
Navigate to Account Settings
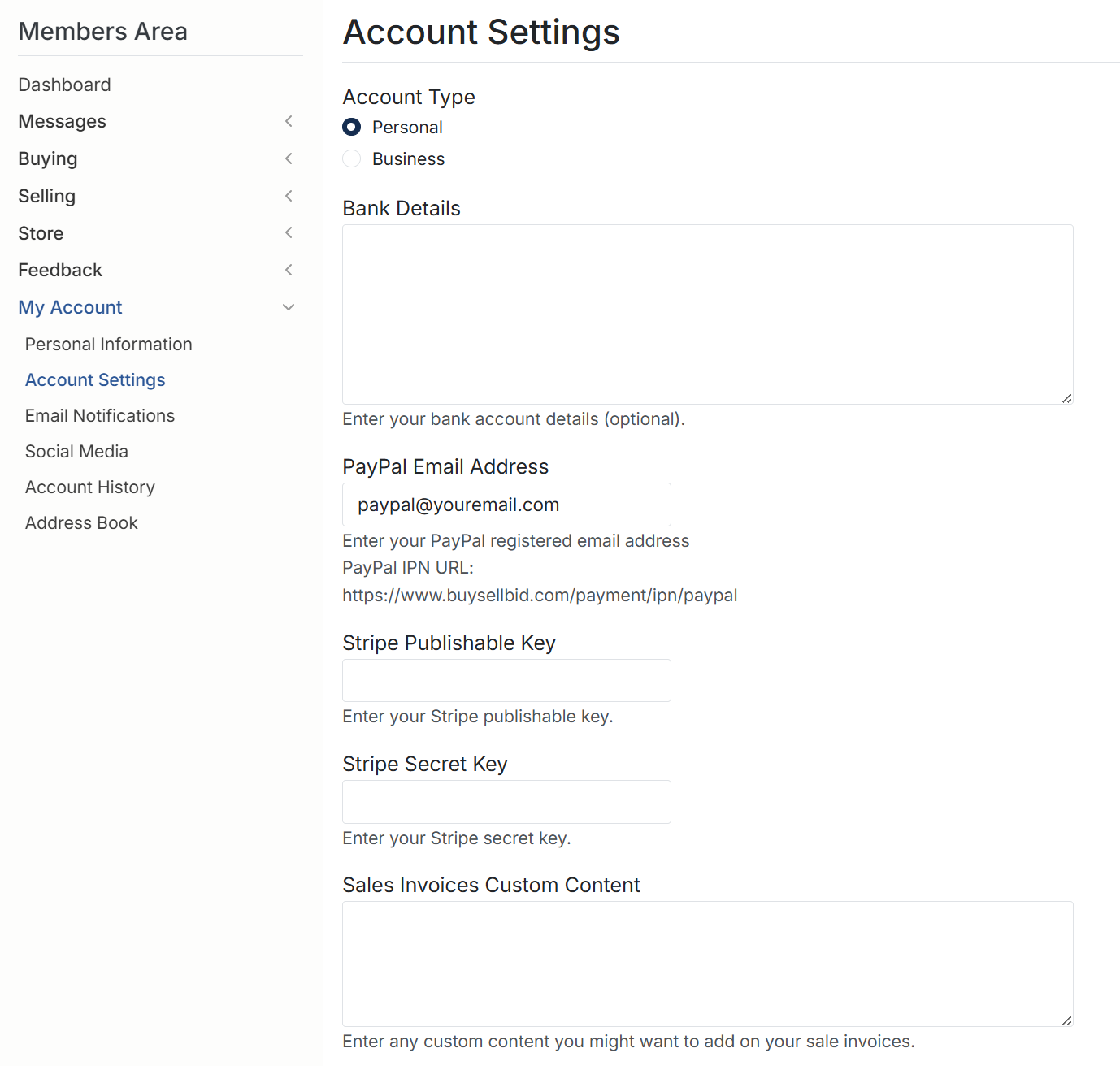click(x=95, y=379)
